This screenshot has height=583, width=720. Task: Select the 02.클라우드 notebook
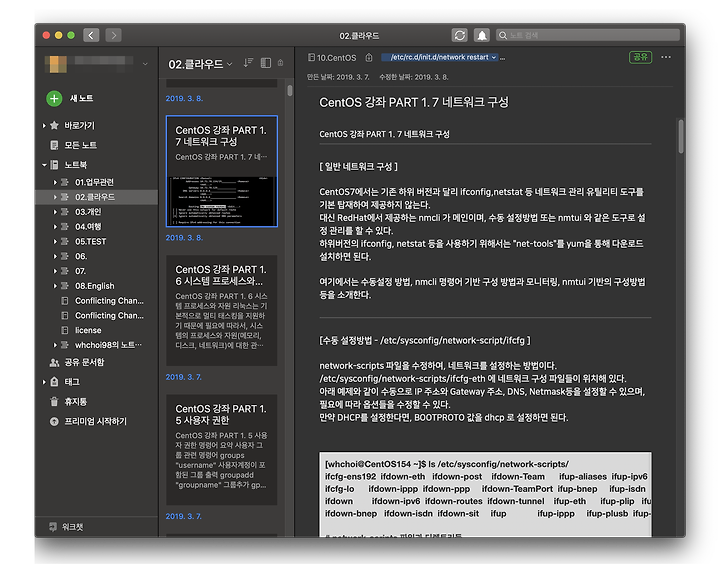click(96, 197)
